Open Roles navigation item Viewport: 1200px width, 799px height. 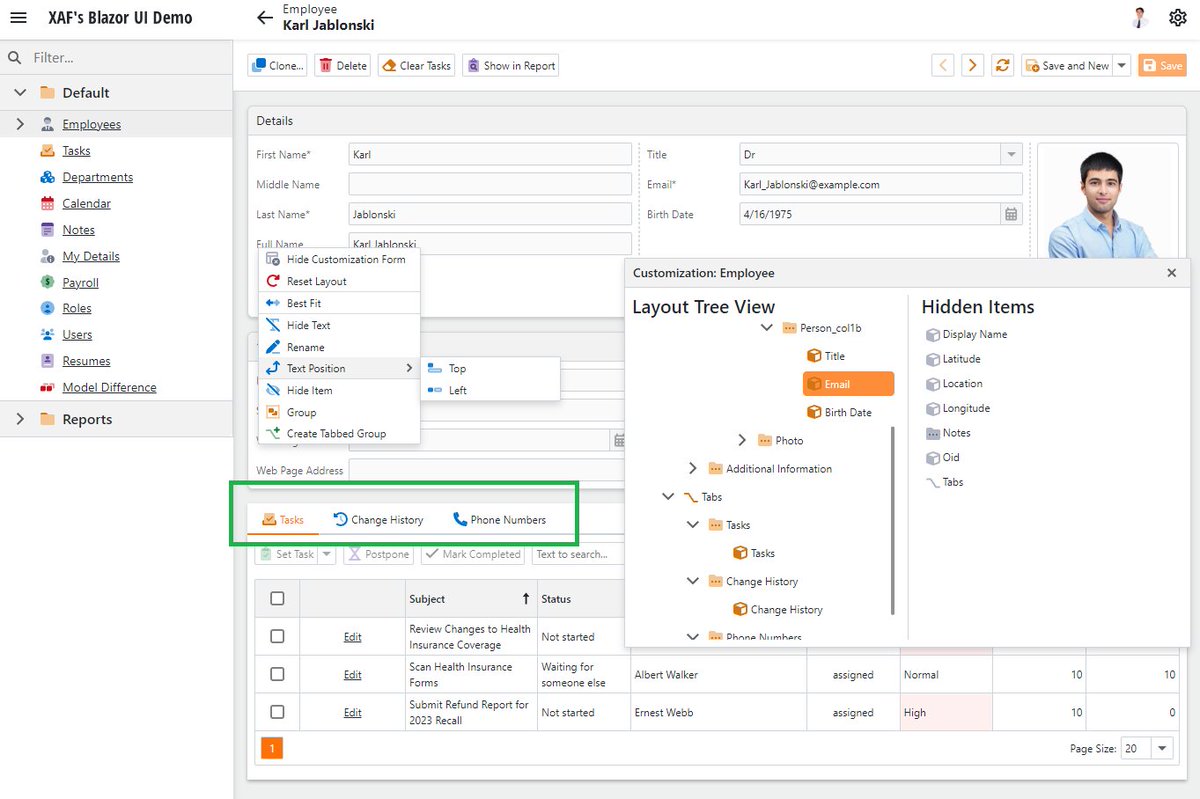click(76, 308)
